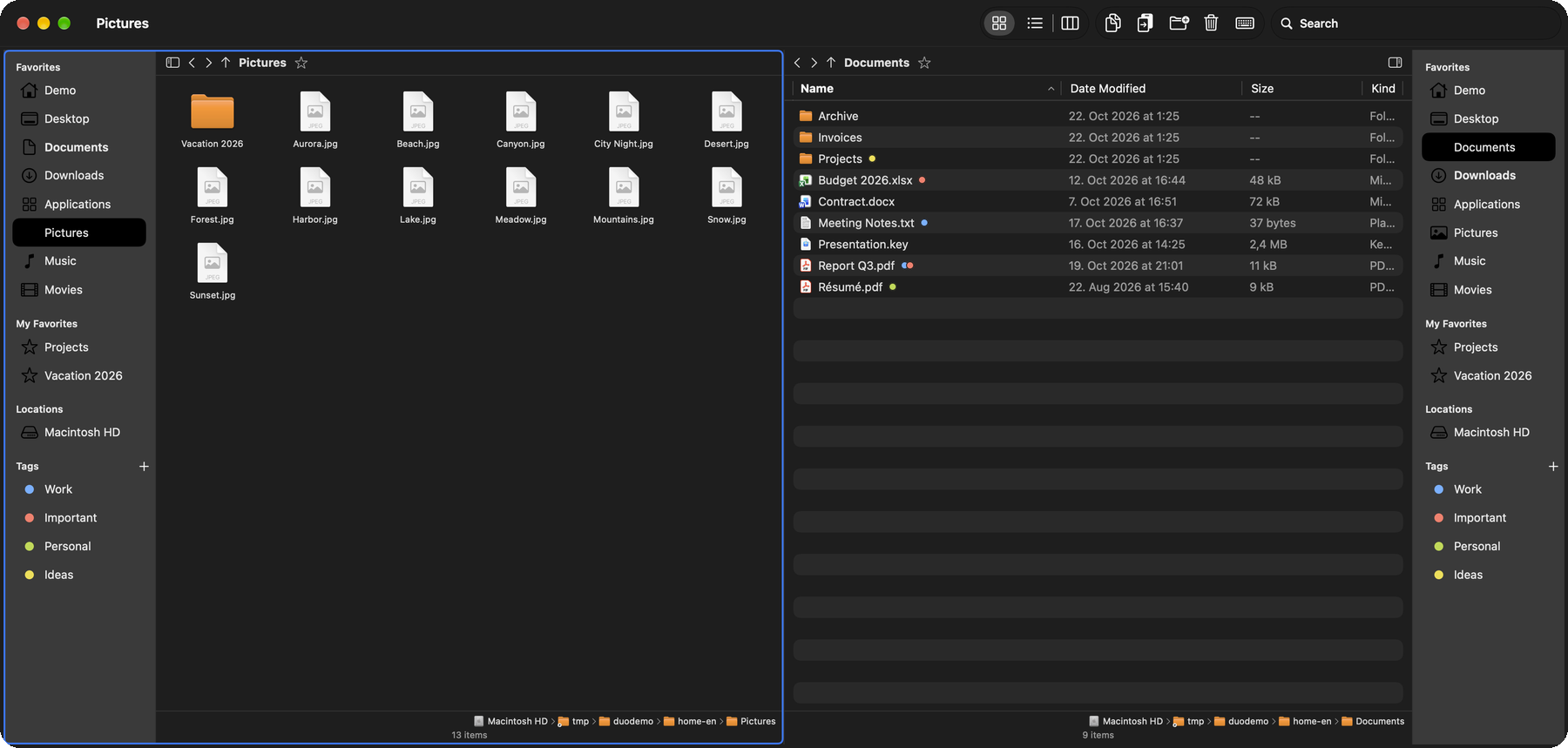Click duodemo in Pictures path bar
Image resolution: width=1568 pixels, height=748 pixels.
click(626, 721)
